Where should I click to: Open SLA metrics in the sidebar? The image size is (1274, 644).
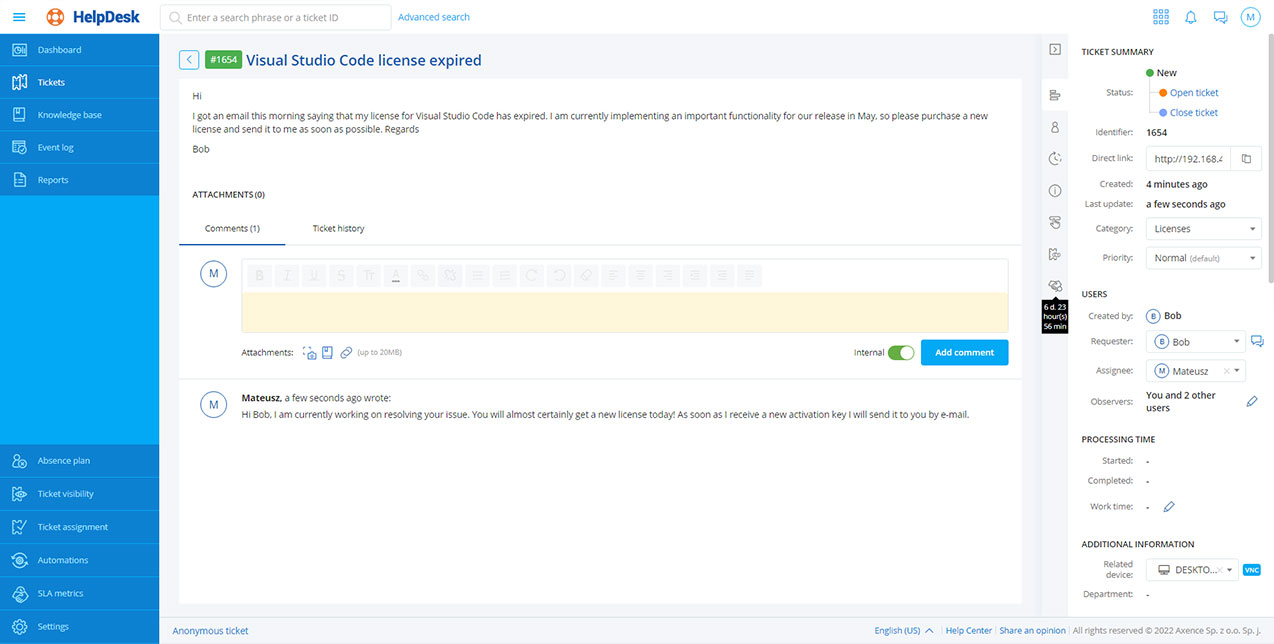point(80,593)
